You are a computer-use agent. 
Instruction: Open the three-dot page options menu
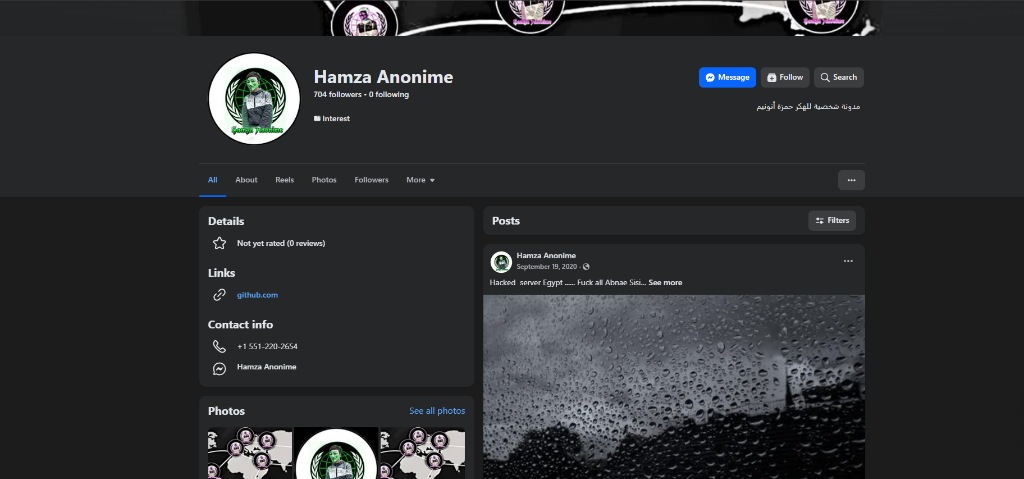coord(852,180)
